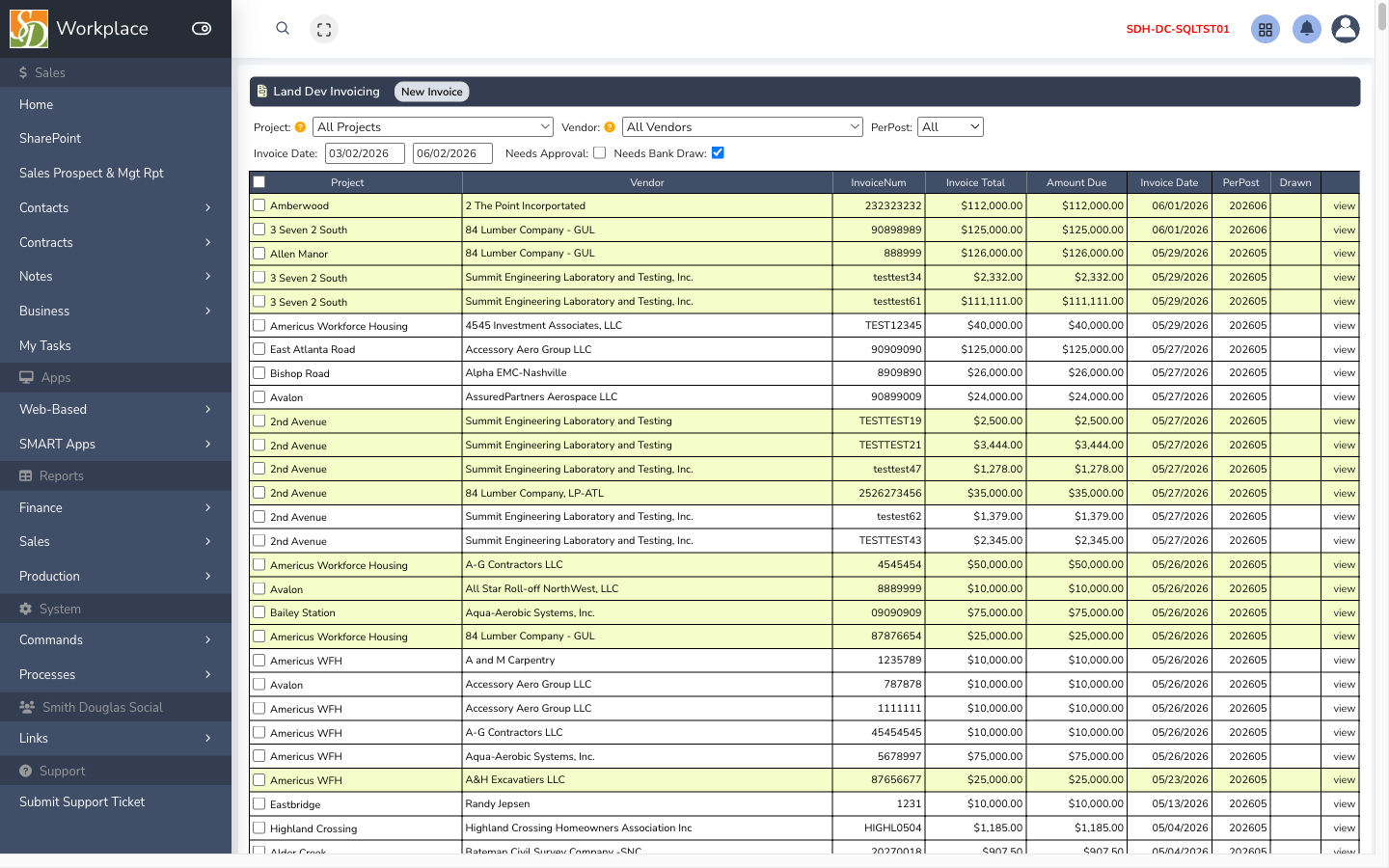Click the Sales dollar sign section icon

point(23,72)
